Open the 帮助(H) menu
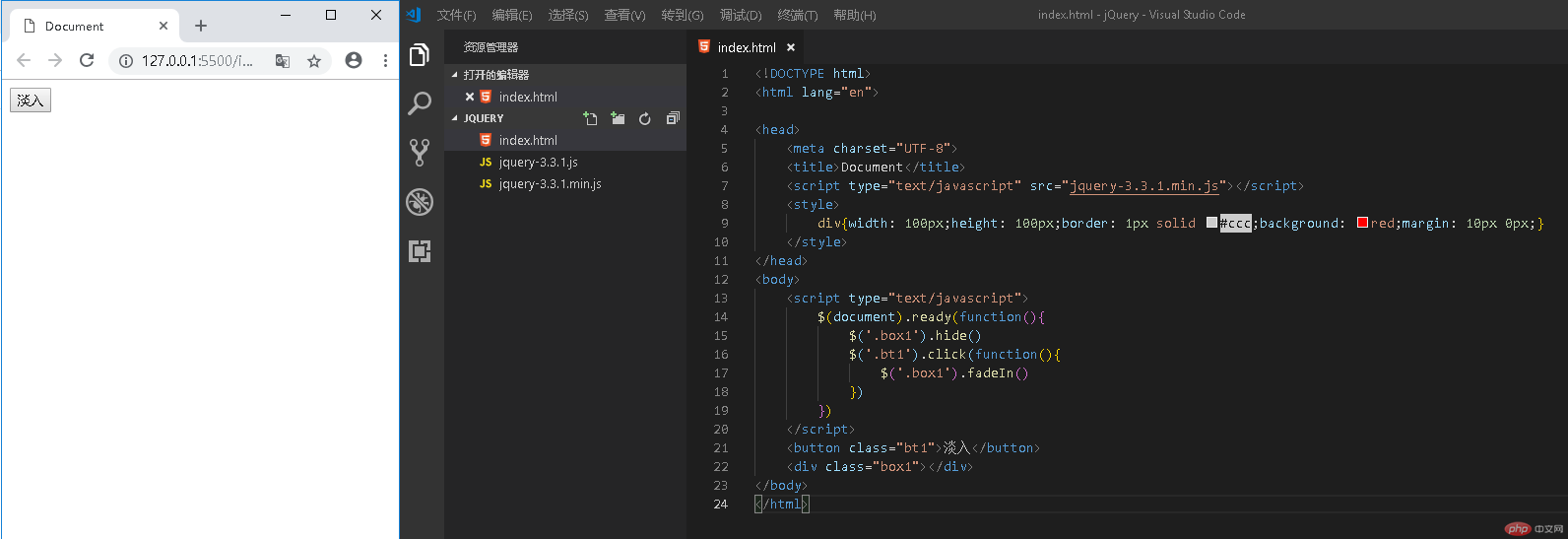Screen dimensions: 1568x539 click(x=854, y=15)
